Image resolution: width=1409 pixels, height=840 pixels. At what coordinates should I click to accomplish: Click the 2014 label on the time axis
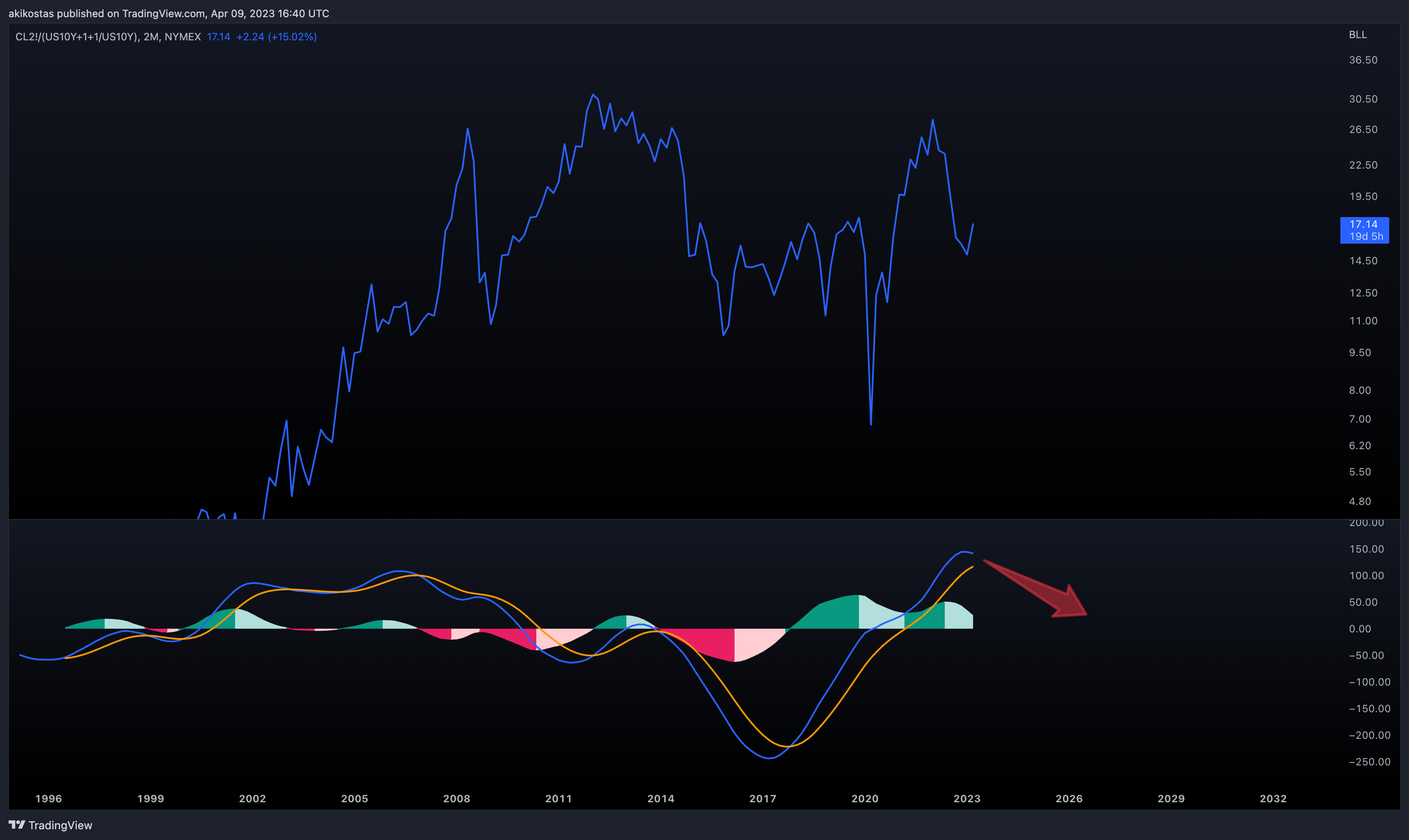[x=661, y=798]
